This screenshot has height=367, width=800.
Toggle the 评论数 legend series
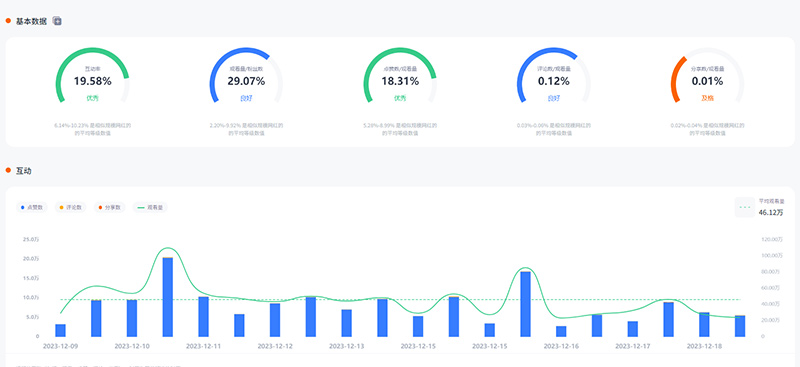pos(70,207)
